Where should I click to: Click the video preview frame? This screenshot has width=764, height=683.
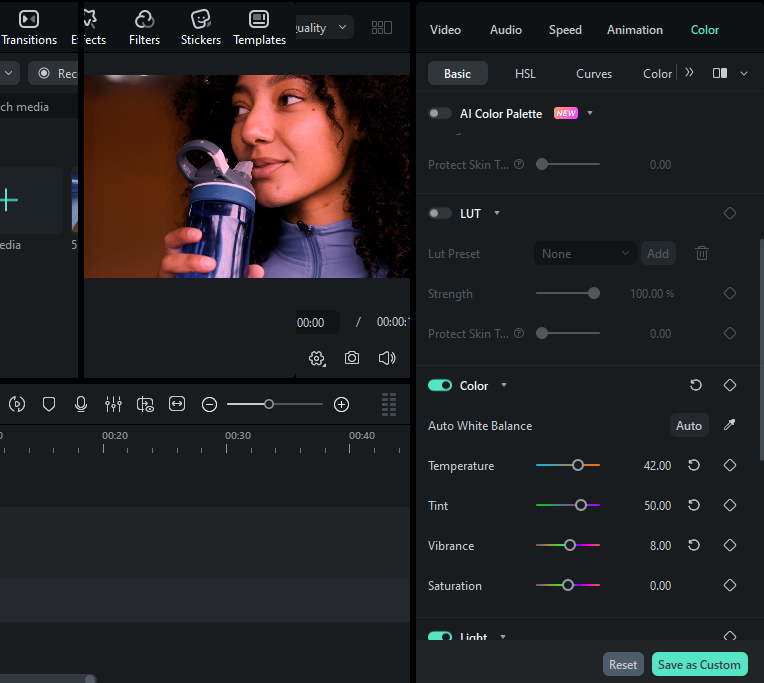(247, 176)
